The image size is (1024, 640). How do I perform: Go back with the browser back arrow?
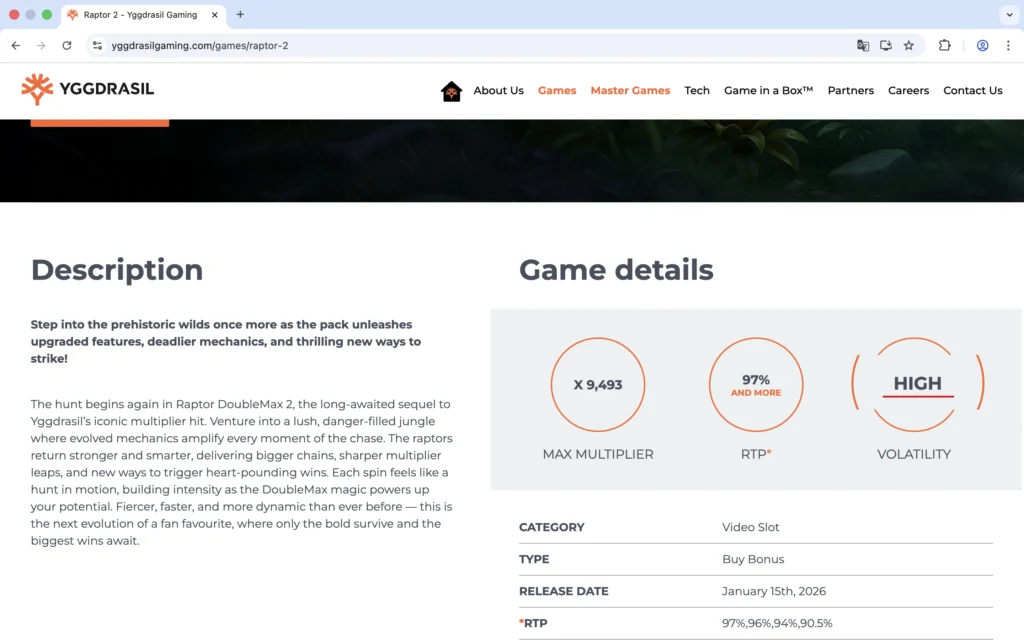[x=16, y=46]
